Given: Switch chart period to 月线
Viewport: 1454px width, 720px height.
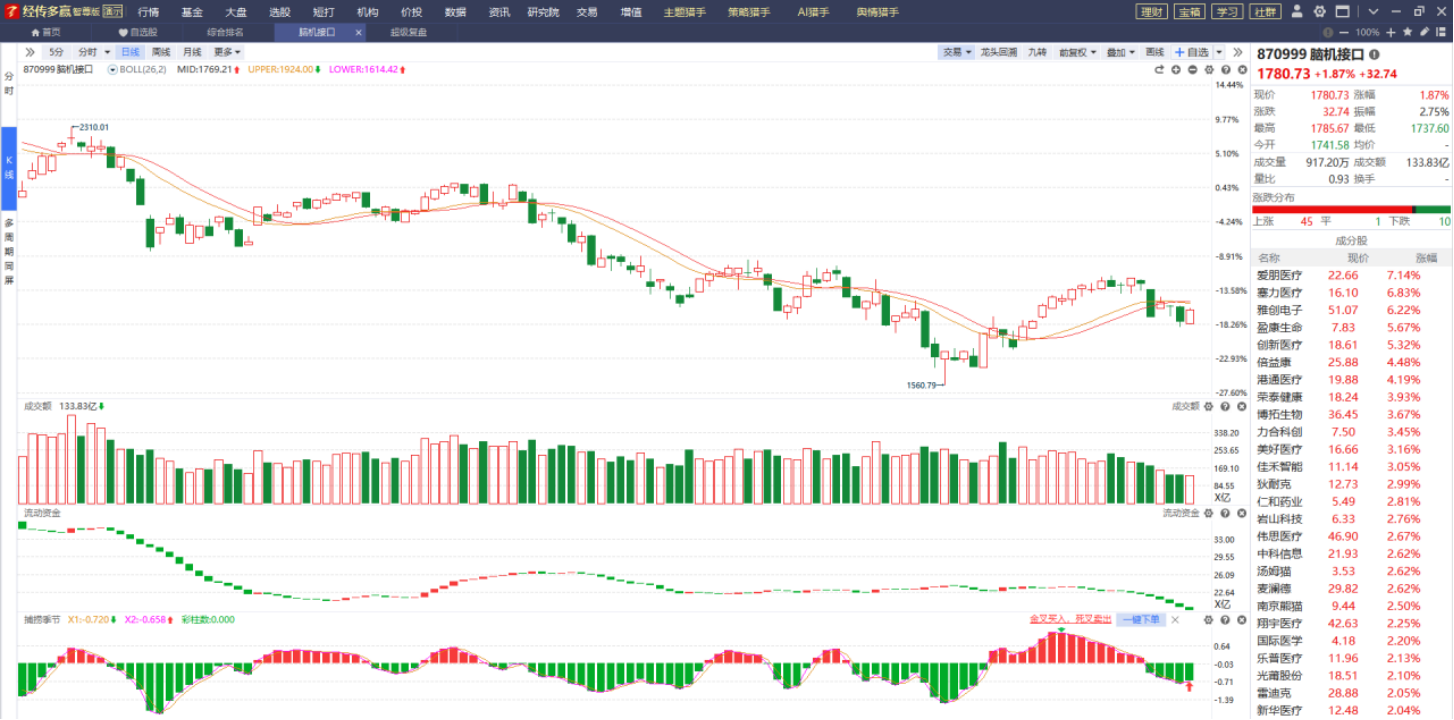Looking at the screenshot, I should (192, 52).
